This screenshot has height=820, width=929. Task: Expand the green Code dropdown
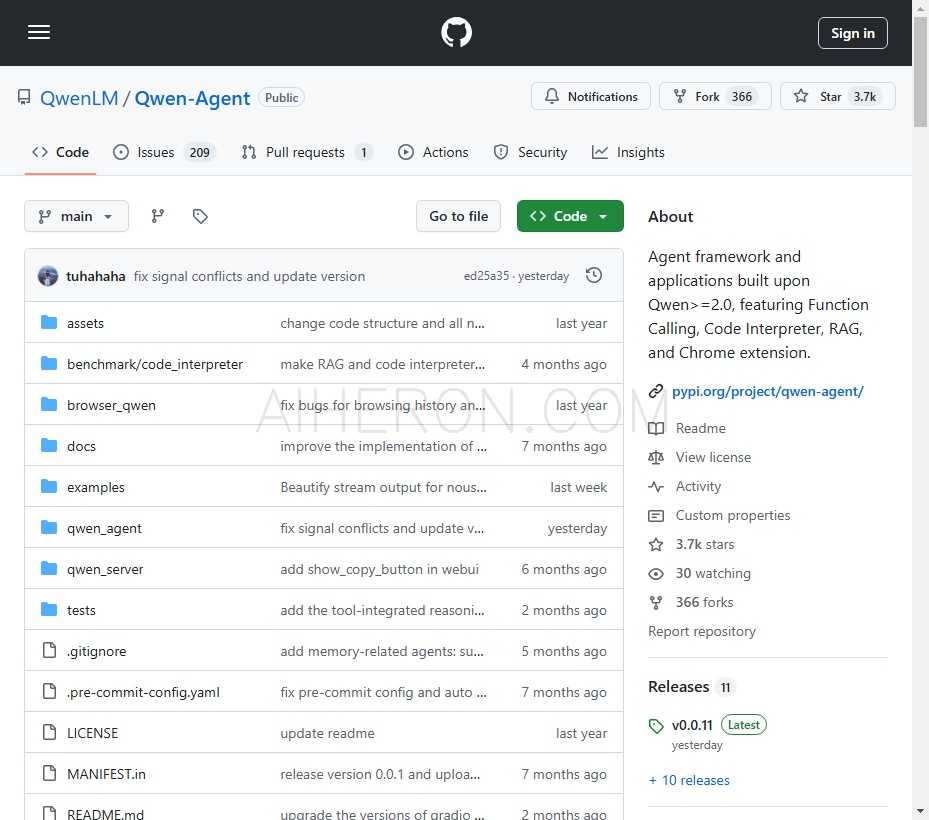click(570, 216)
